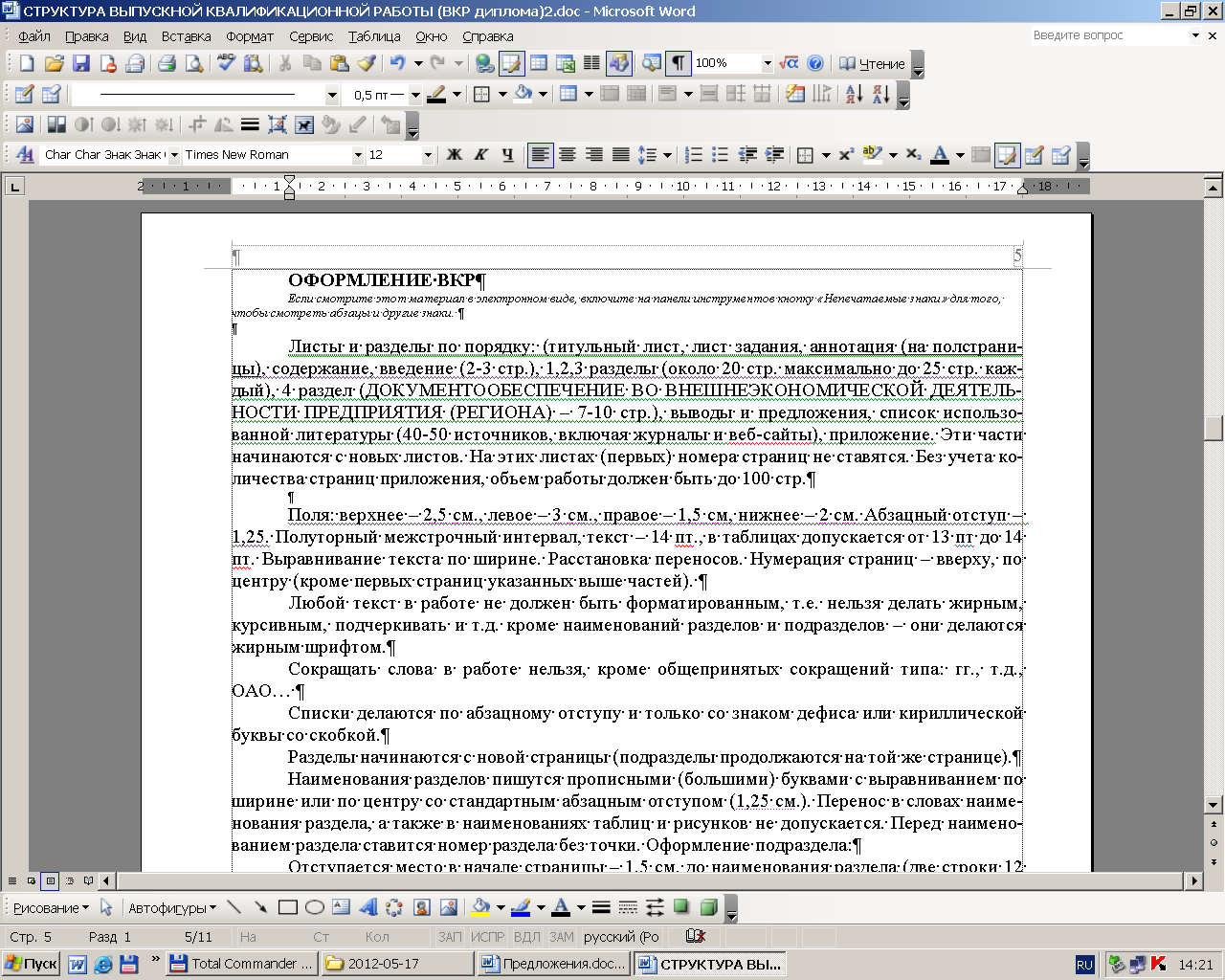The height and width of the screenshot is (980, 1225).
Task: Sort ascending in the Tables toolbar
Action: [x=855, y=94]
